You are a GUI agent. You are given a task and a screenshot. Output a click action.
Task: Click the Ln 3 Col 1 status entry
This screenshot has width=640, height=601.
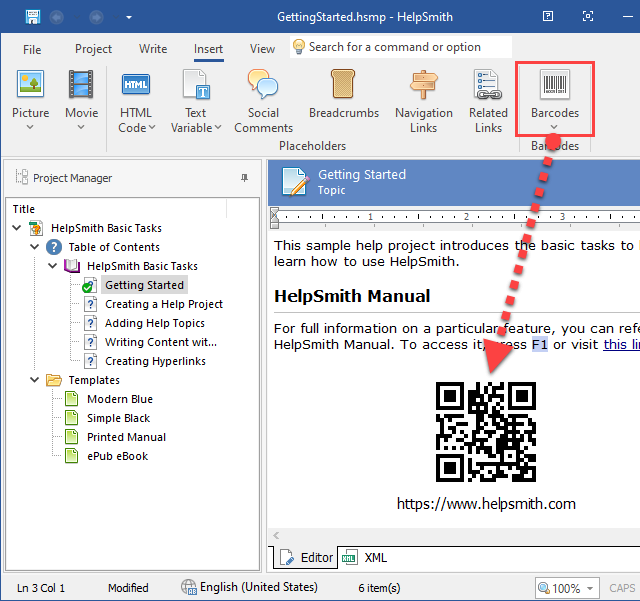[41, 588]
